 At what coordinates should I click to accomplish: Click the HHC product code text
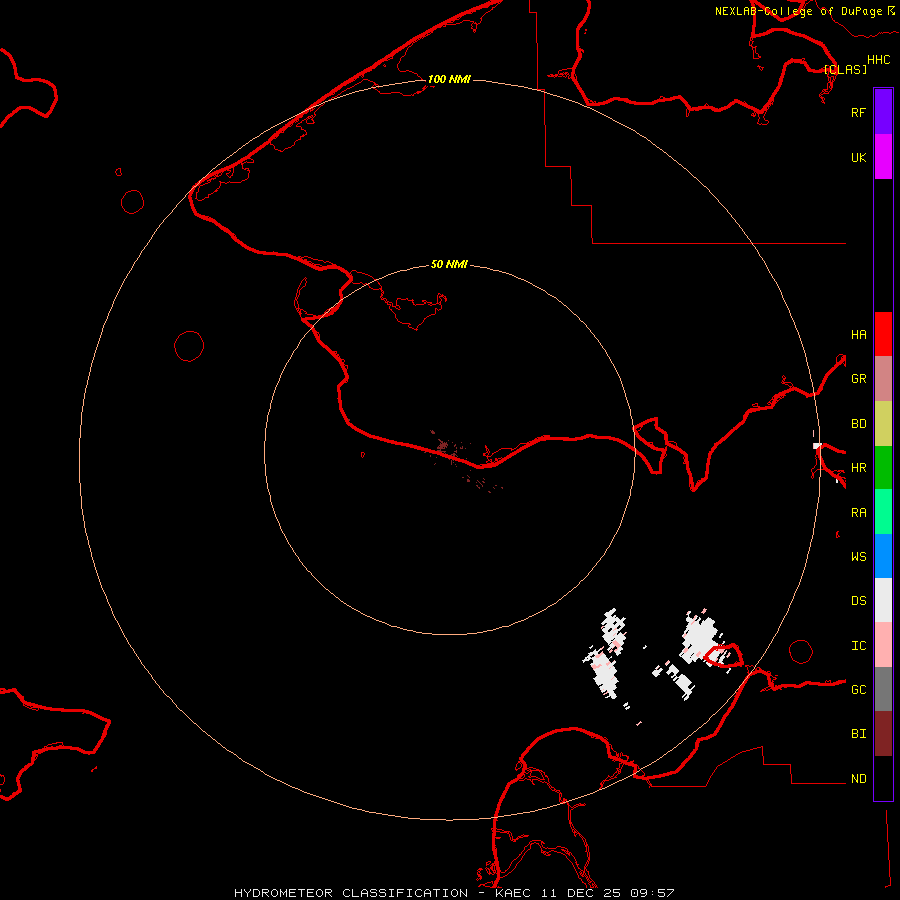(878, 60)
